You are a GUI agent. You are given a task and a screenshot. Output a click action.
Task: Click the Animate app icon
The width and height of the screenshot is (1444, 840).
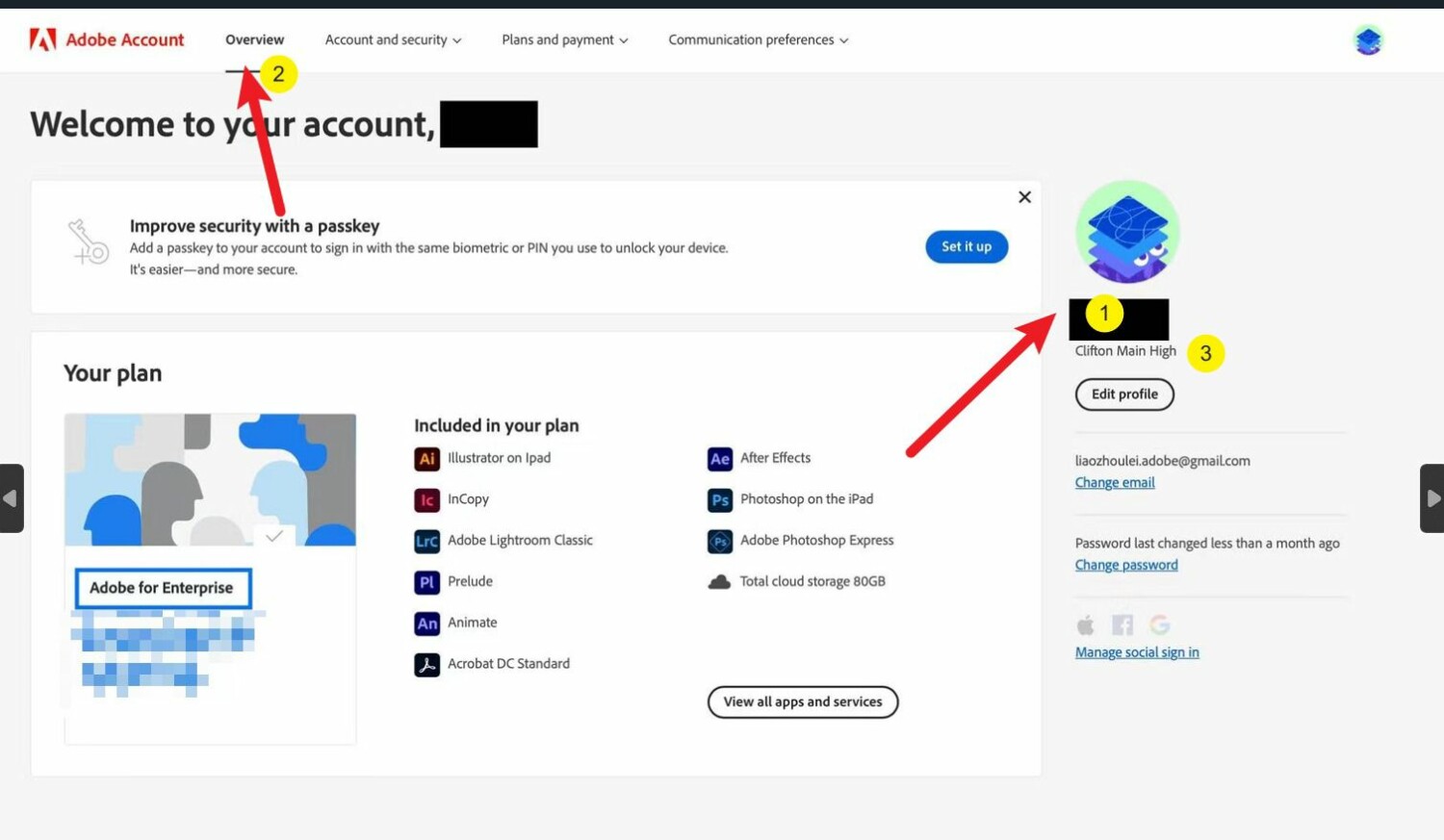tap(426, 624)
